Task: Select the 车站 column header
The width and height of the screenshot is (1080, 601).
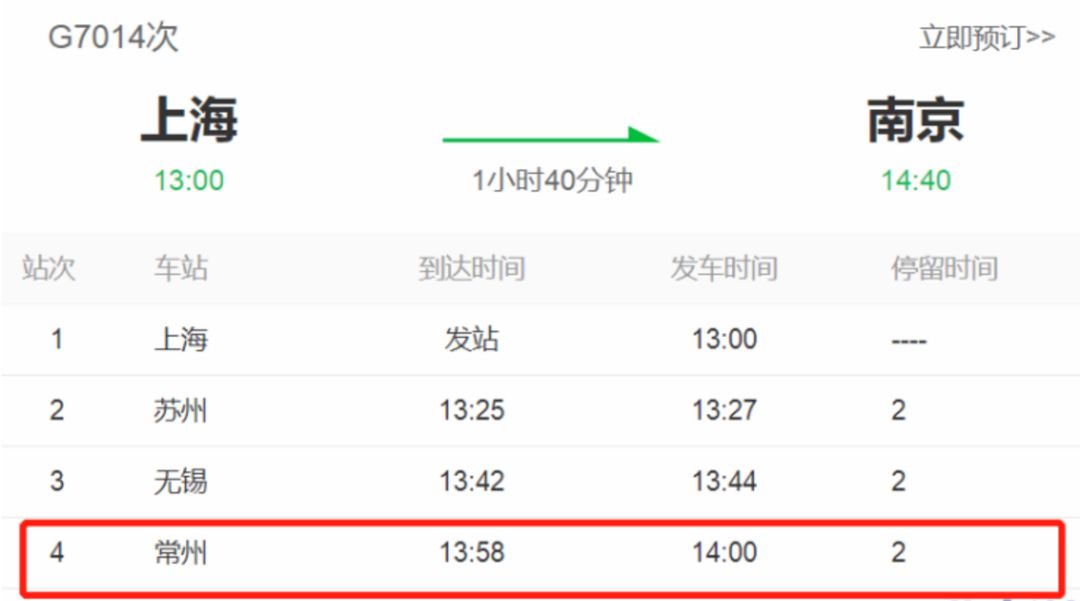Action: point(180,267)
